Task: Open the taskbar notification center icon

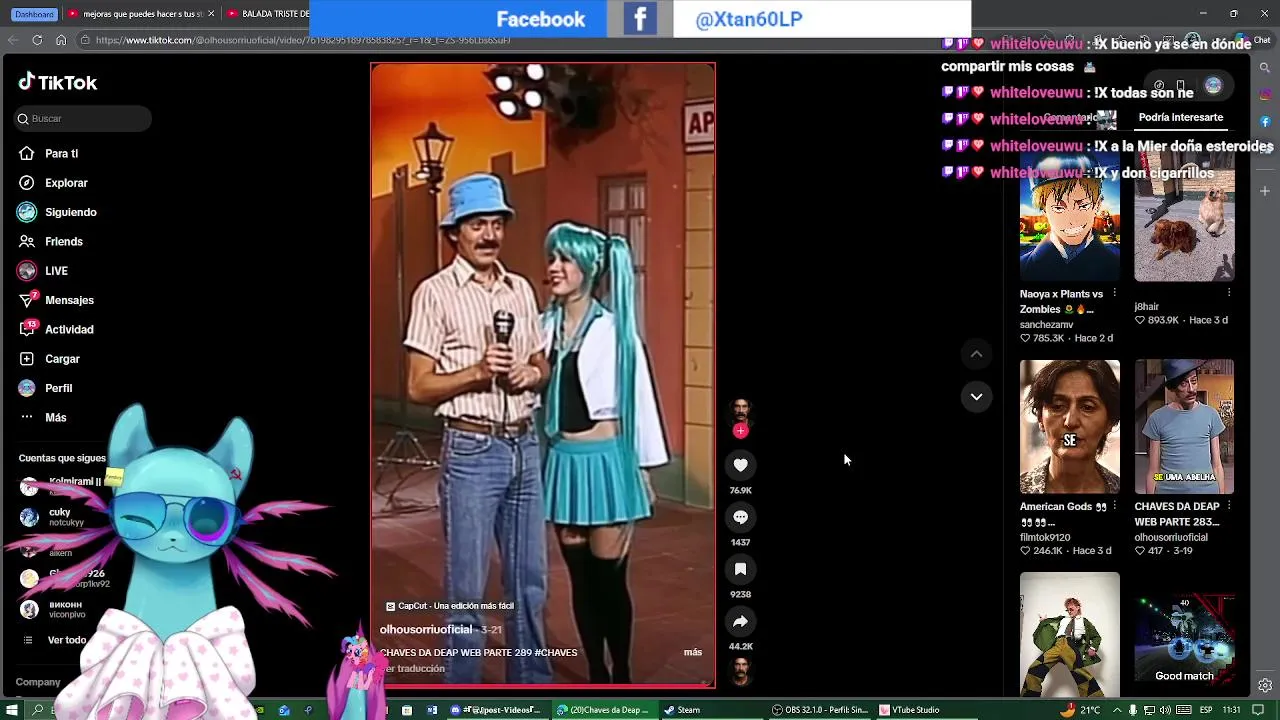Action: click(x=1257, y=710)
